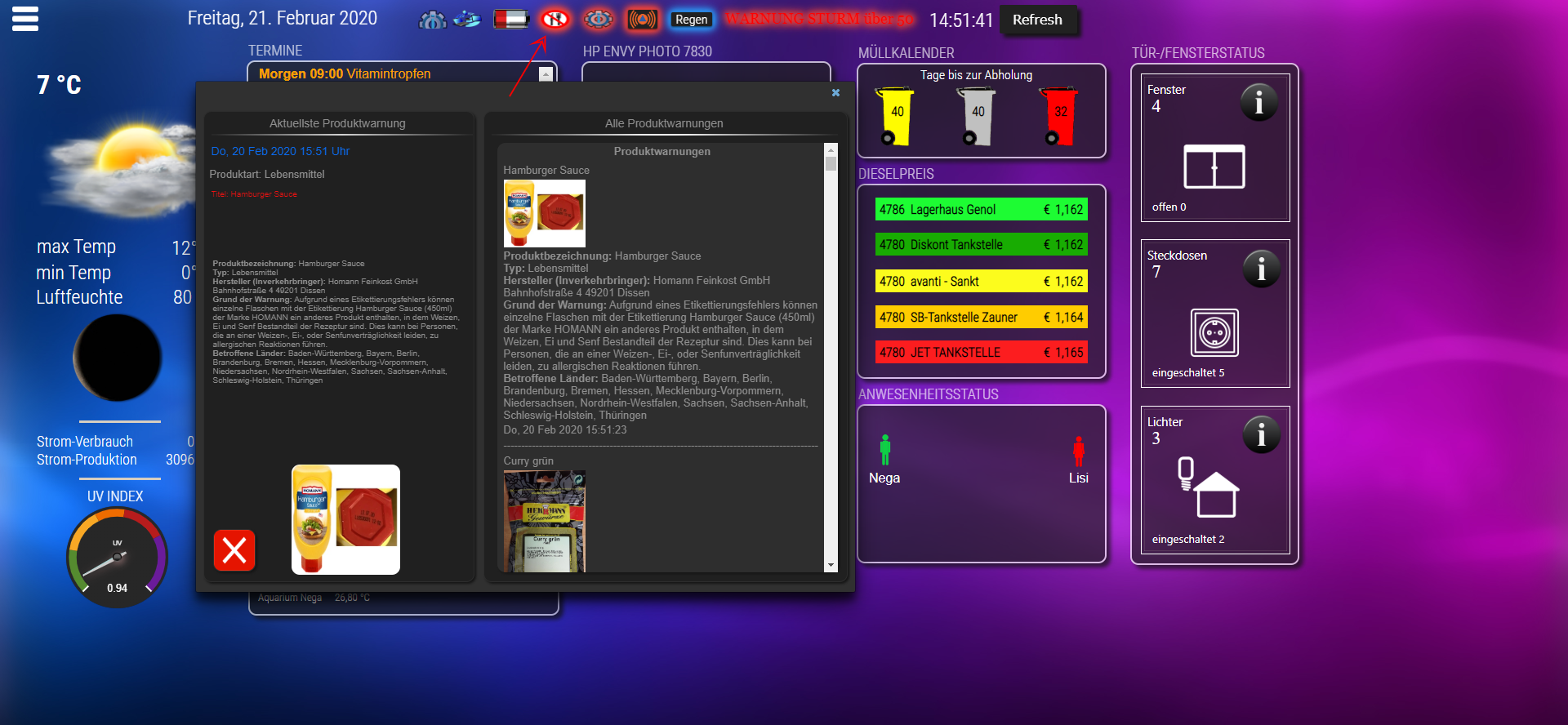
Task: Open the Steckdosen info icon
Action: [x=1261, y=269]
